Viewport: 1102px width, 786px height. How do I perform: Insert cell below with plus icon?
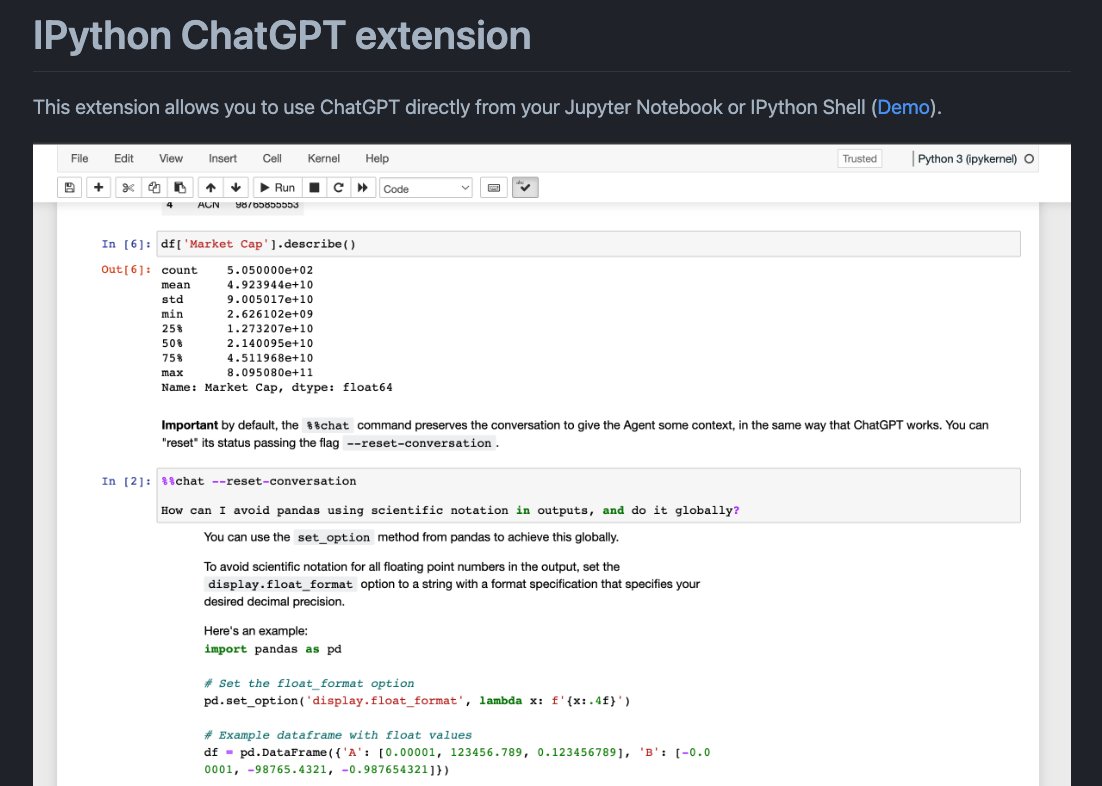click(x=98, y=188)
